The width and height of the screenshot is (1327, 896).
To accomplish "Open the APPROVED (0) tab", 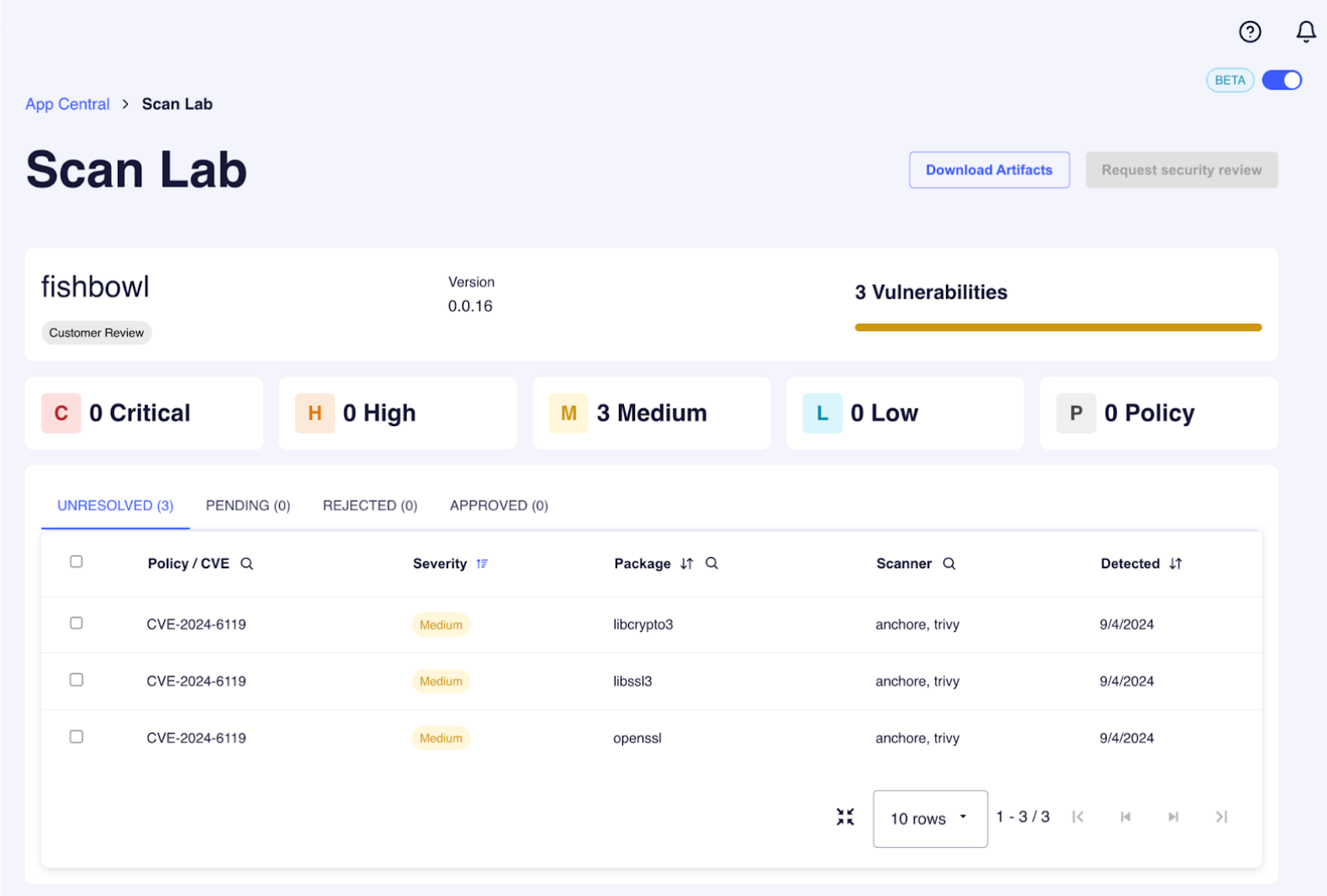I will (499, 505).
